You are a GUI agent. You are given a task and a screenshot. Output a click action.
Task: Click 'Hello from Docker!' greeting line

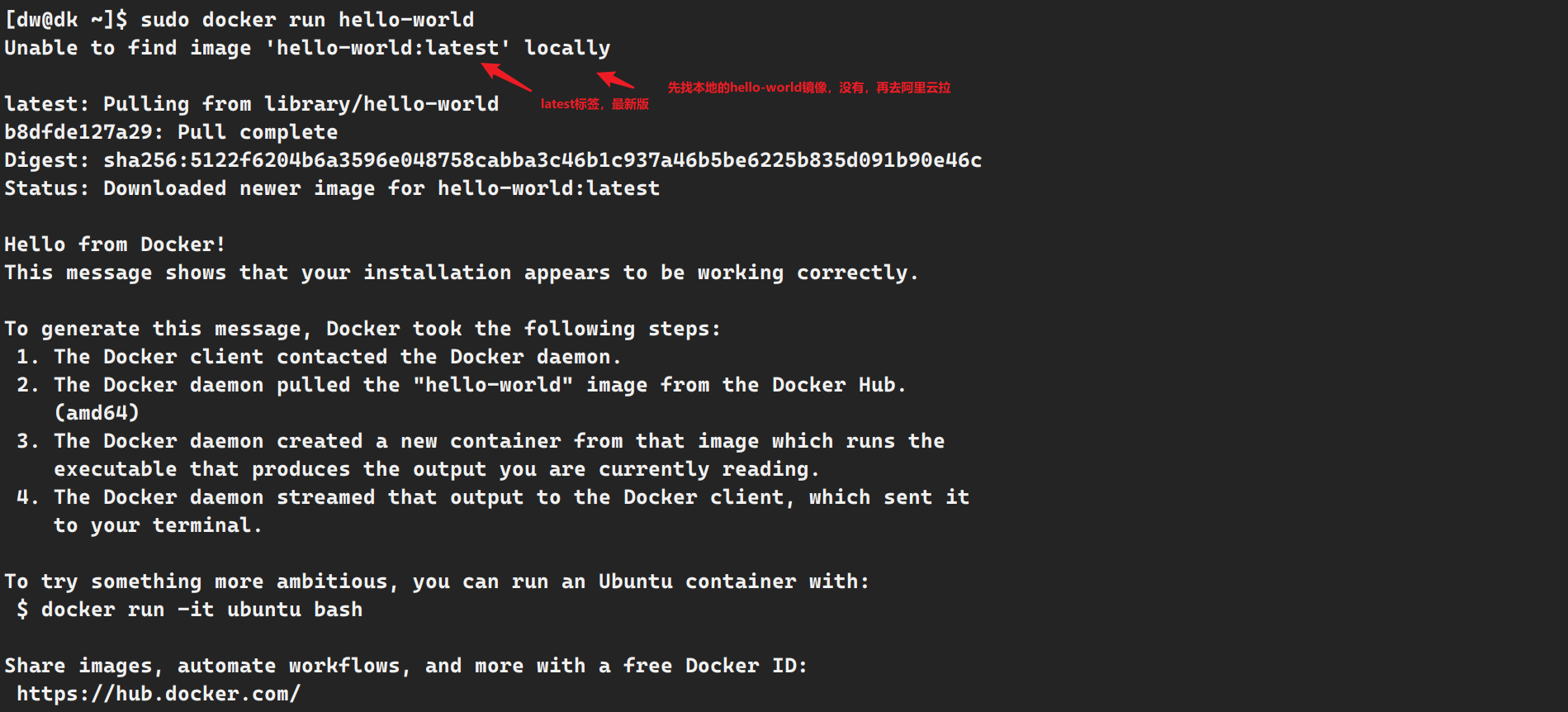point(115,244)
